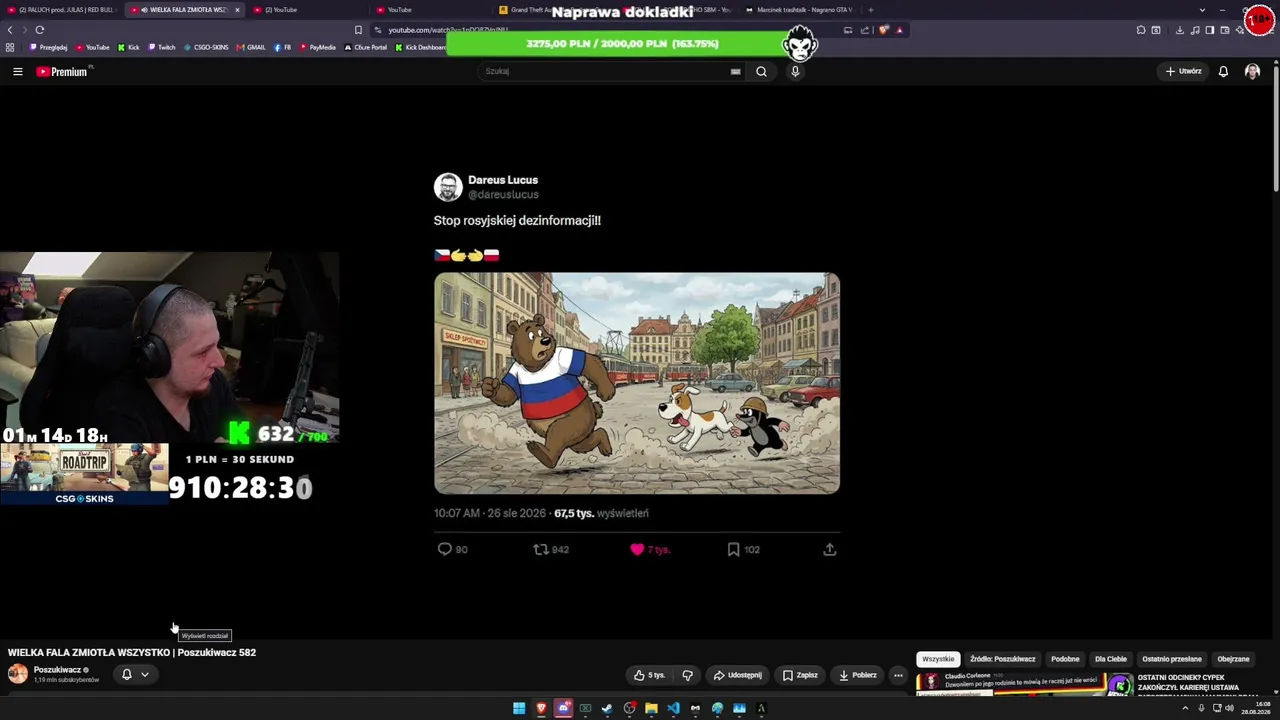Open the tab search dropdown chevron
Viewport: 1280px width, 720px height.
pyautogui.click(x=1202, y=10)
